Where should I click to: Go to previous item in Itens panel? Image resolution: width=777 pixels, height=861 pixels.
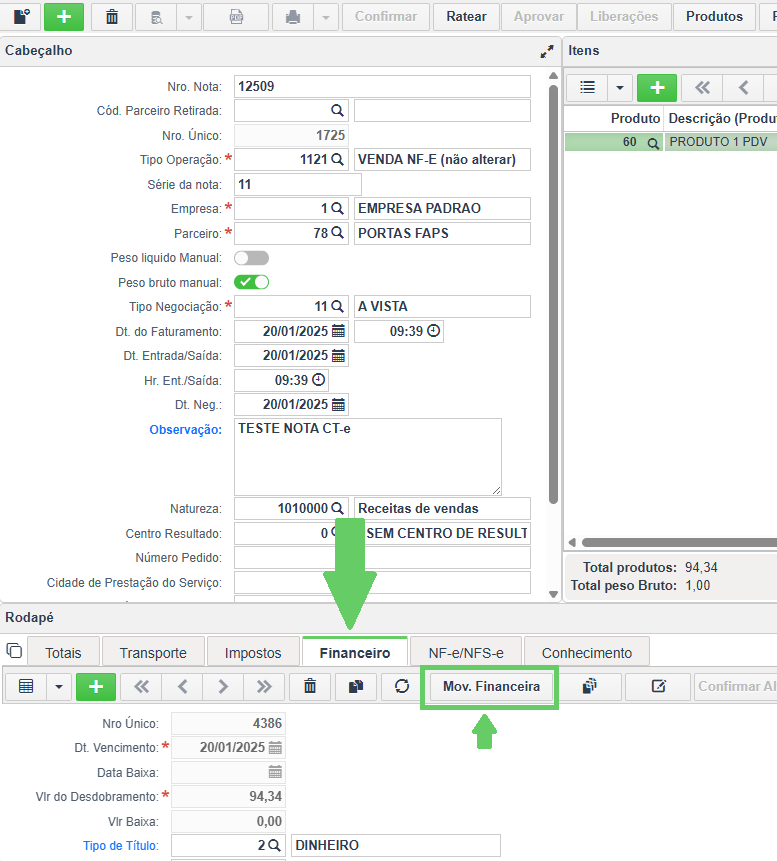point(744,88)
